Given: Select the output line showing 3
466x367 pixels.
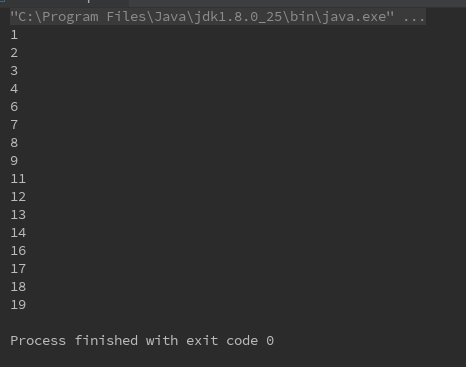Looking at the screenshot, I should pos(14,71).
